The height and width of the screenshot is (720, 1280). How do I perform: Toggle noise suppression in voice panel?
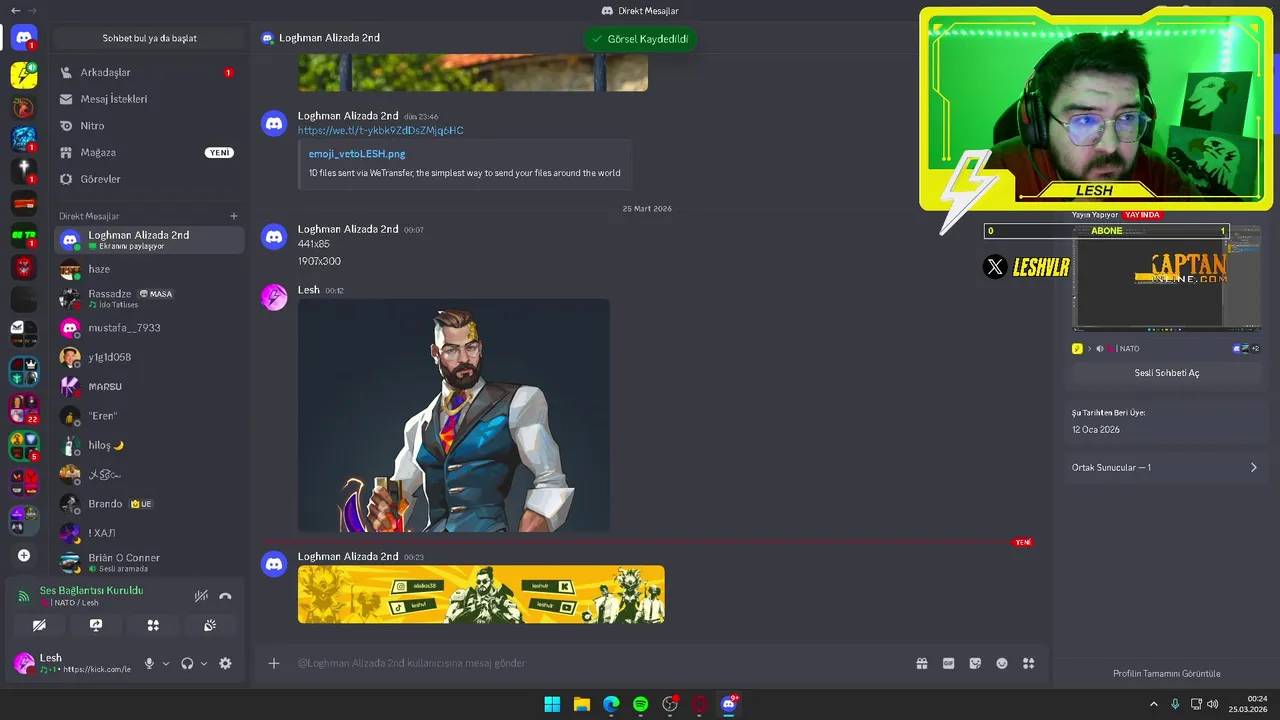[x=201, y=596]
